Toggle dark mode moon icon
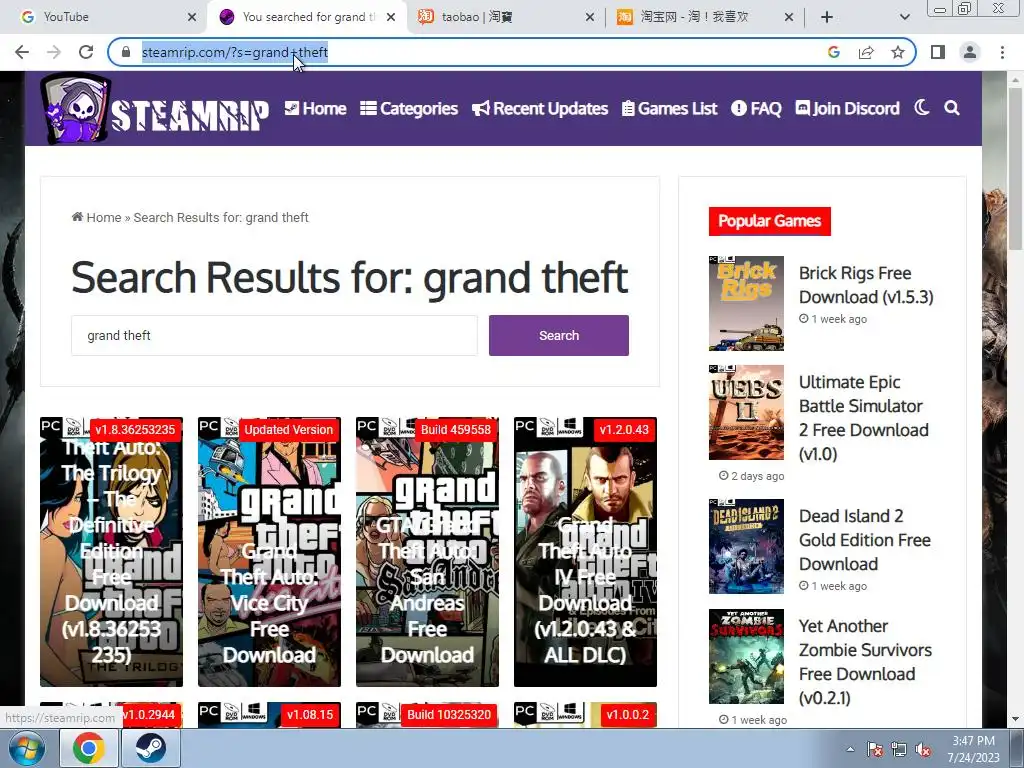The image size is (1024, 768). click(921, 108)
